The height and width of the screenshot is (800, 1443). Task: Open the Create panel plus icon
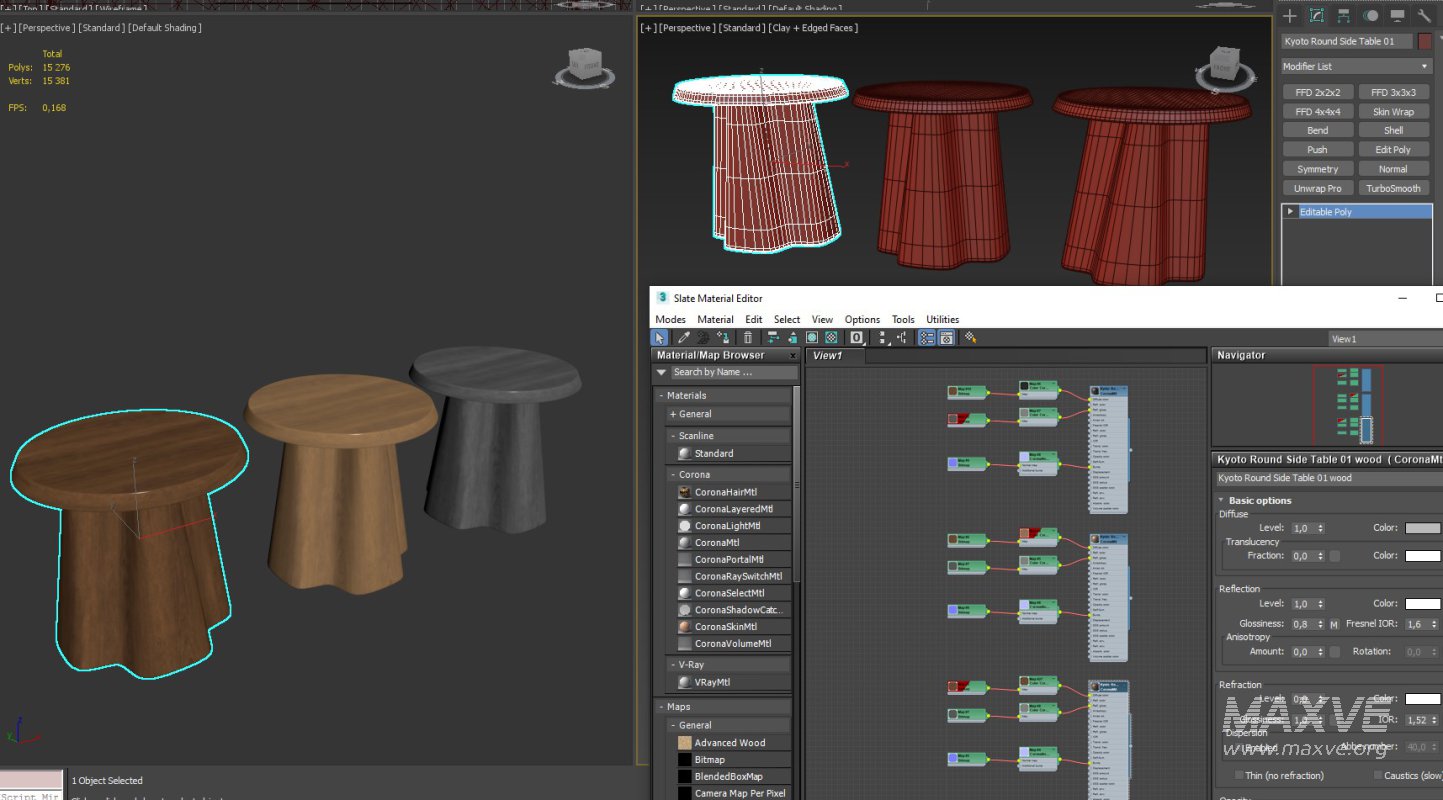[x=1290, y=16]
